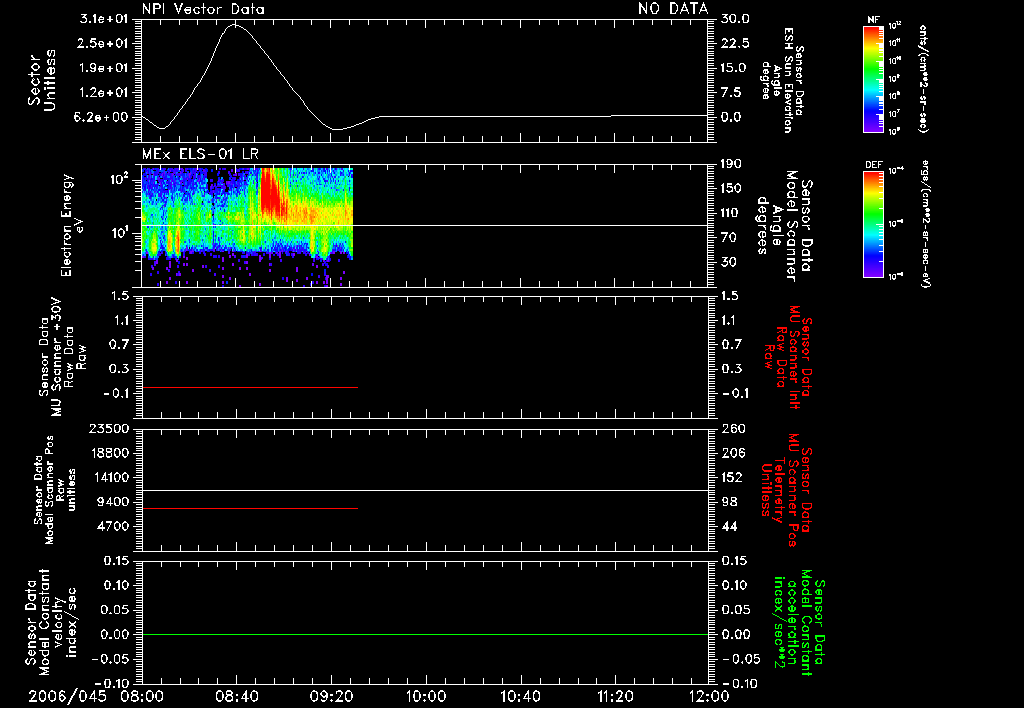Click the peak of the Sun Elevation curve
The image size is (1024, 708).
(x=234, y=25)
